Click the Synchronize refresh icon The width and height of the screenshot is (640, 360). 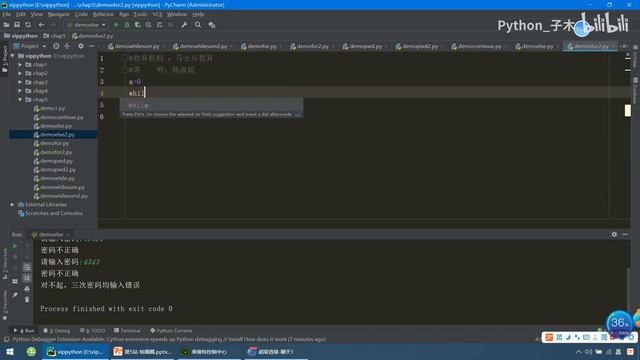(28, 25)
